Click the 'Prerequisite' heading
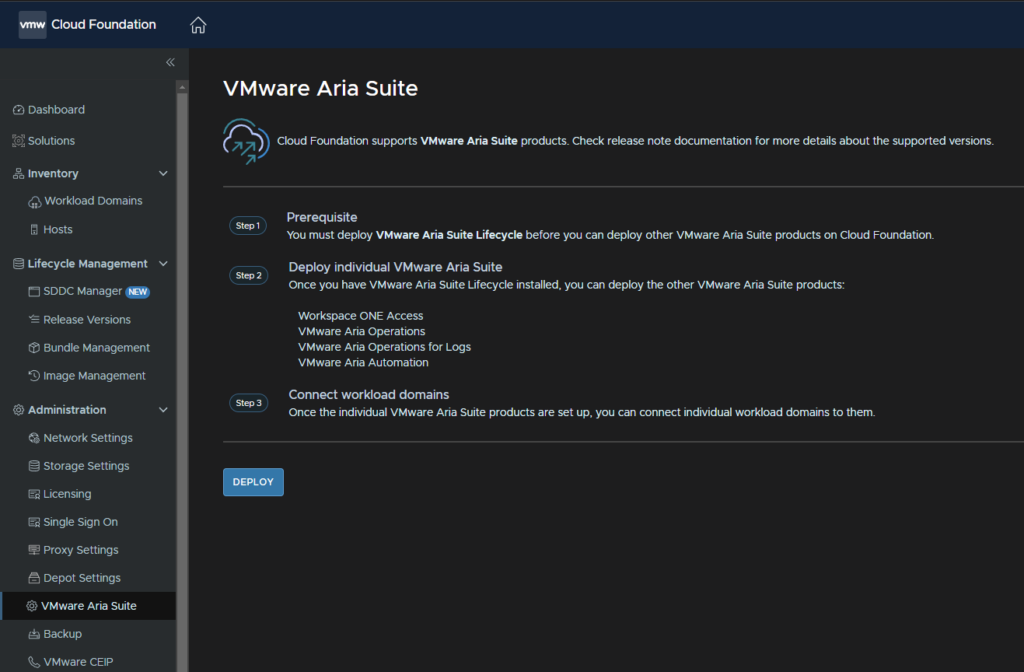This screenshot has height=672, width=1024. tap(322, 217)
